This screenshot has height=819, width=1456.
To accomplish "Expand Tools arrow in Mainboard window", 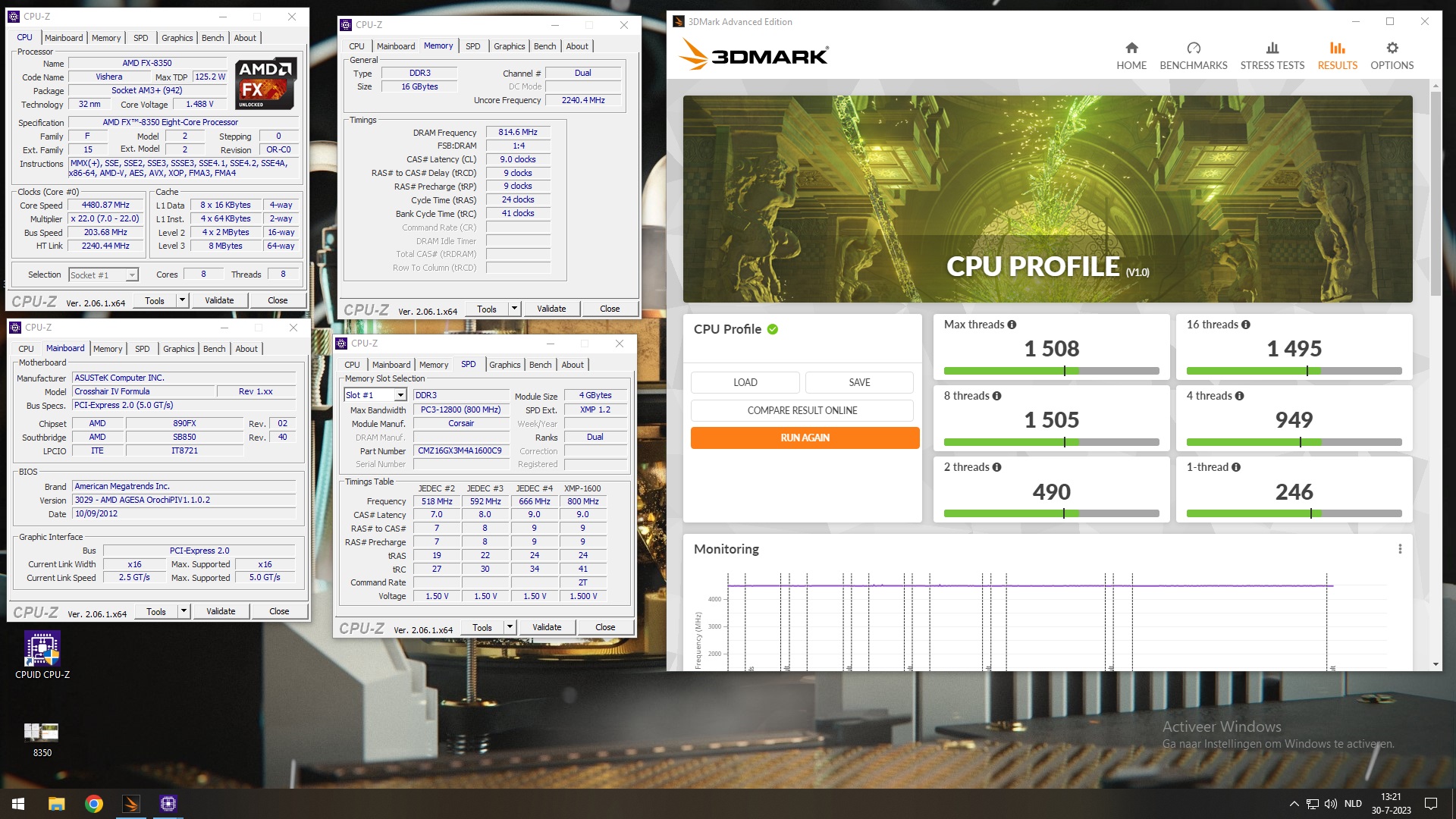I will pyautogui.click(x=184, y=611).
